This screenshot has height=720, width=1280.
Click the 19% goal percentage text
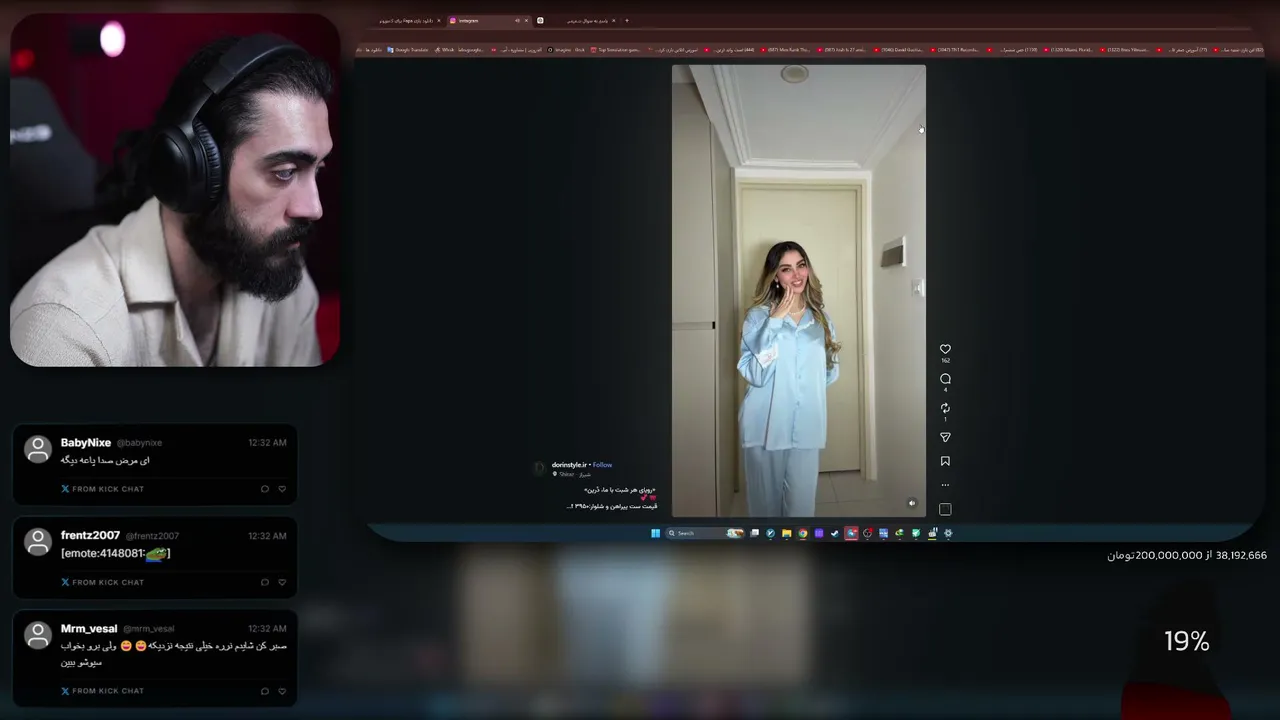[x=1187, y=642]
